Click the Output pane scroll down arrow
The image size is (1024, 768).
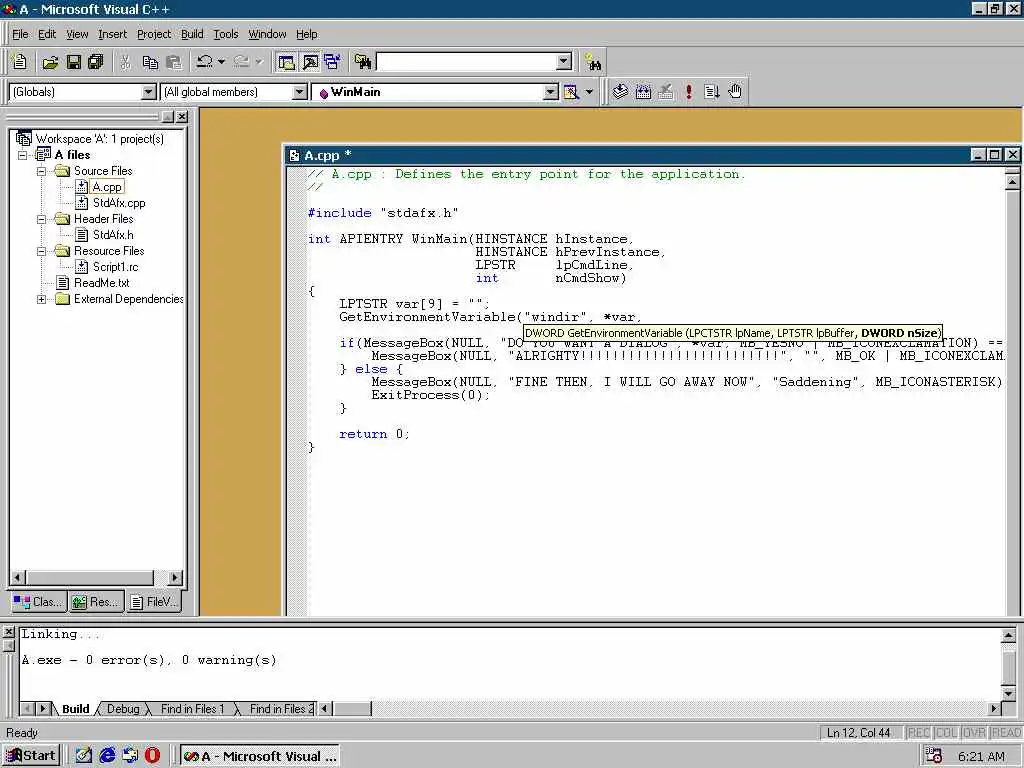[x=1008, y=692]
